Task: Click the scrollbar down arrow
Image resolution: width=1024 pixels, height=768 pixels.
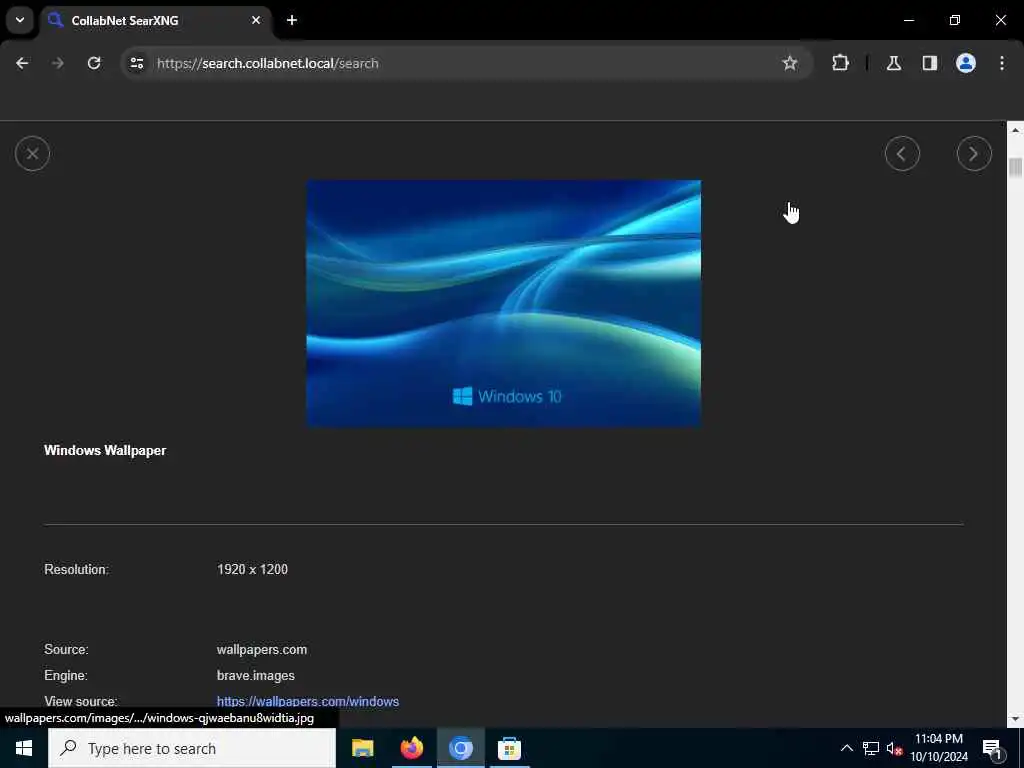Action: [x=1015, y=719]
